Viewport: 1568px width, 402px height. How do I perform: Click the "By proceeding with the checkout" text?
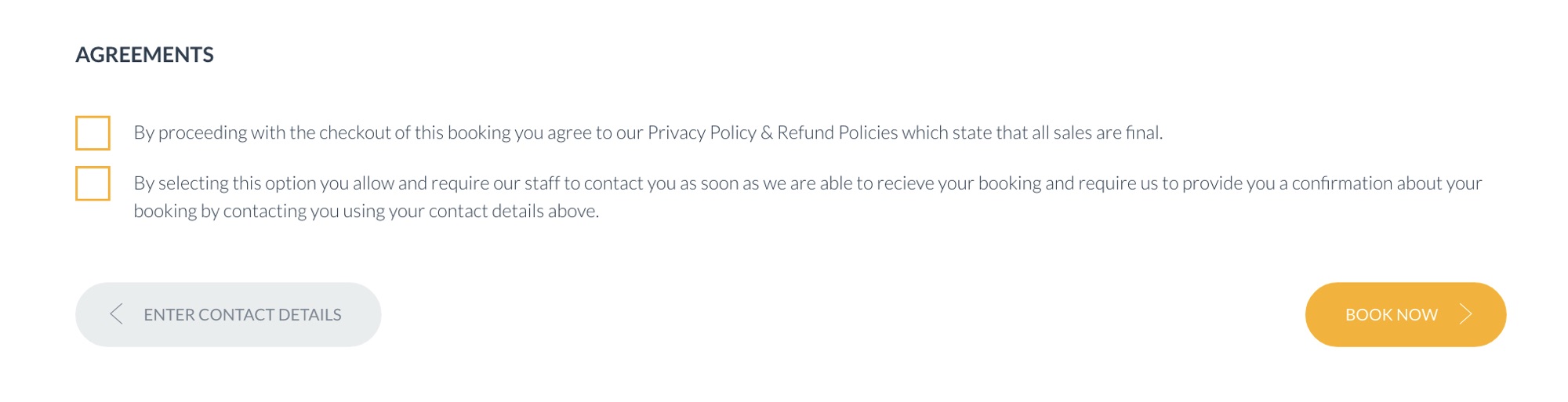pyautogui.click(x=262, y=133)
